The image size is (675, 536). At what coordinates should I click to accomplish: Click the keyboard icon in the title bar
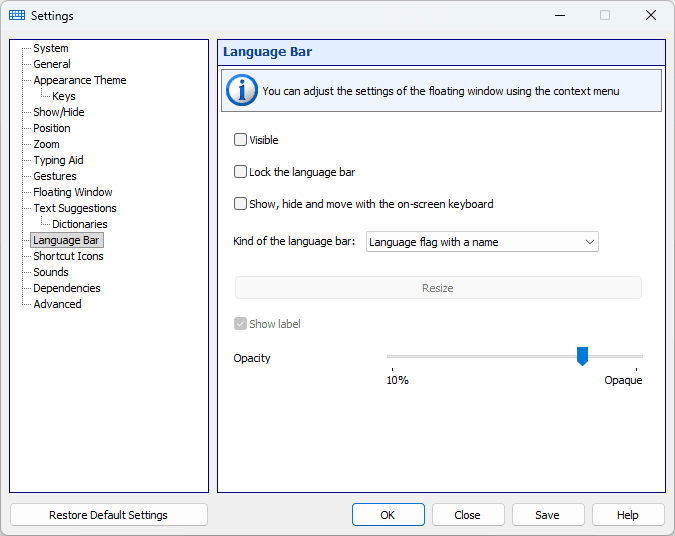(17, 15)
